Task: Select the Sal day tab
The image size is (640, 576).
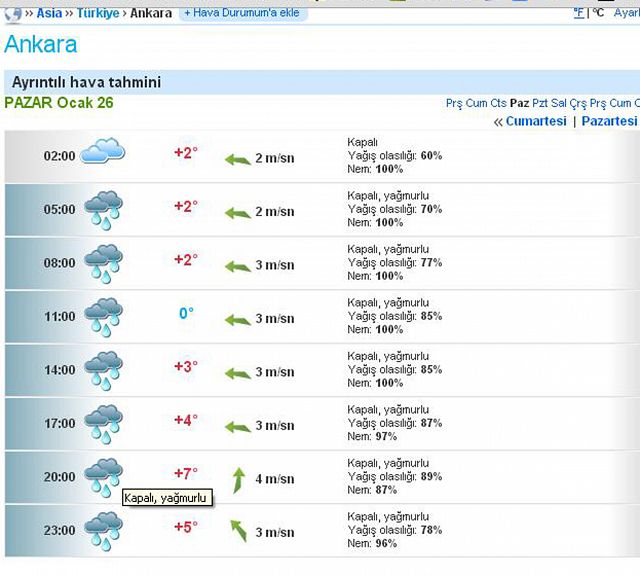Action: click(559, 103)
